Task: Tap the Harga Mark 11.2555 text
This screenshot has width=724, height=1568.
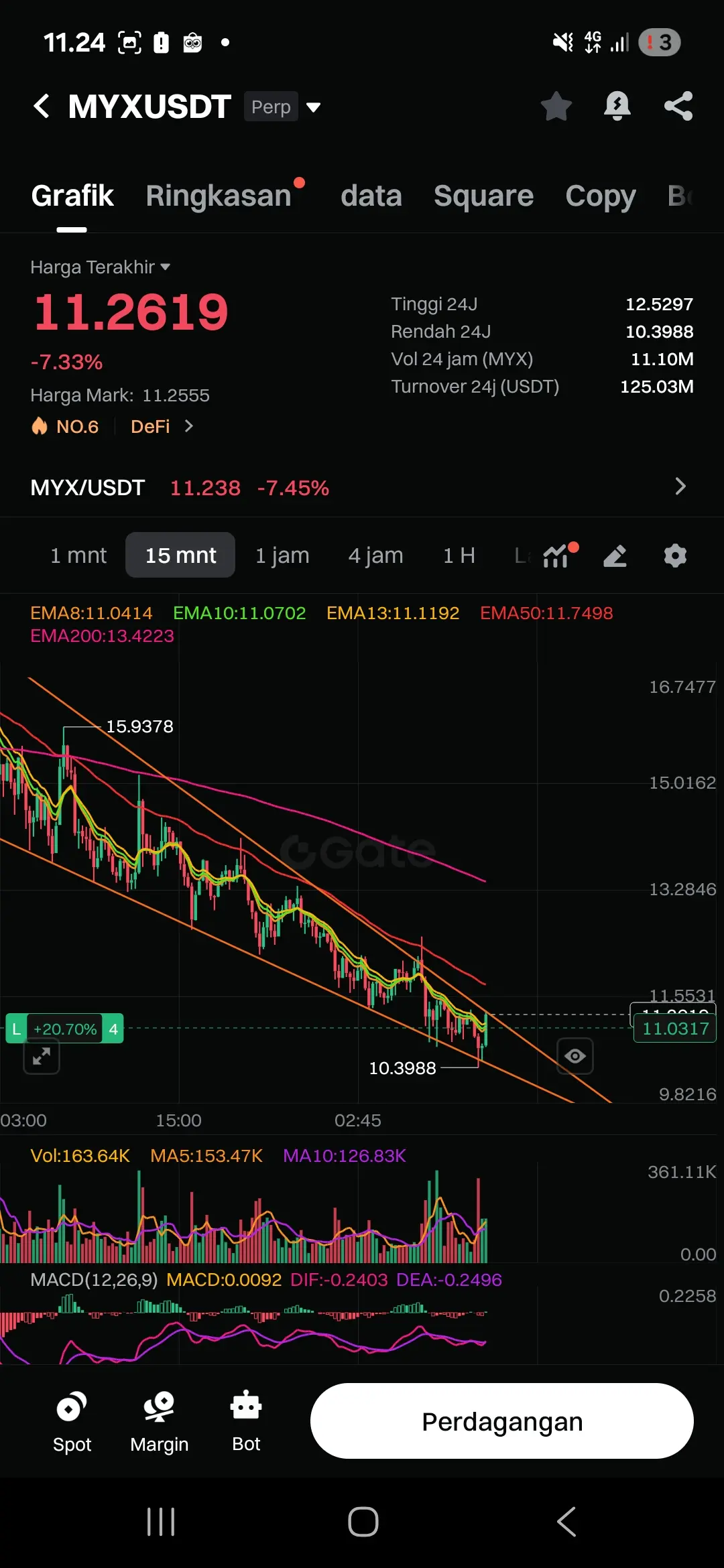Action: (x=120, y=395)
